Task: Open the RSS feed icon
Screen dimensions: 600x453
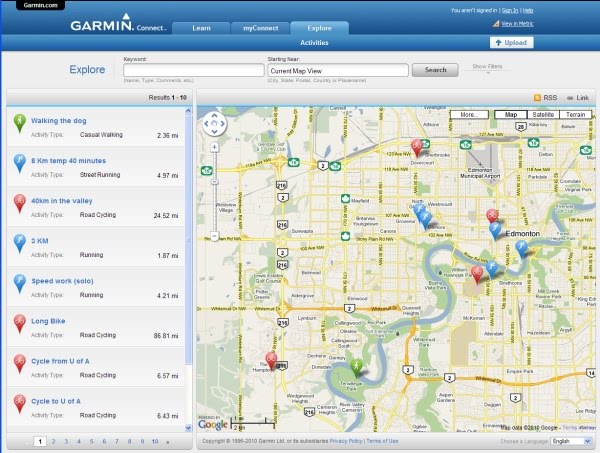Action: coord(537,98)
